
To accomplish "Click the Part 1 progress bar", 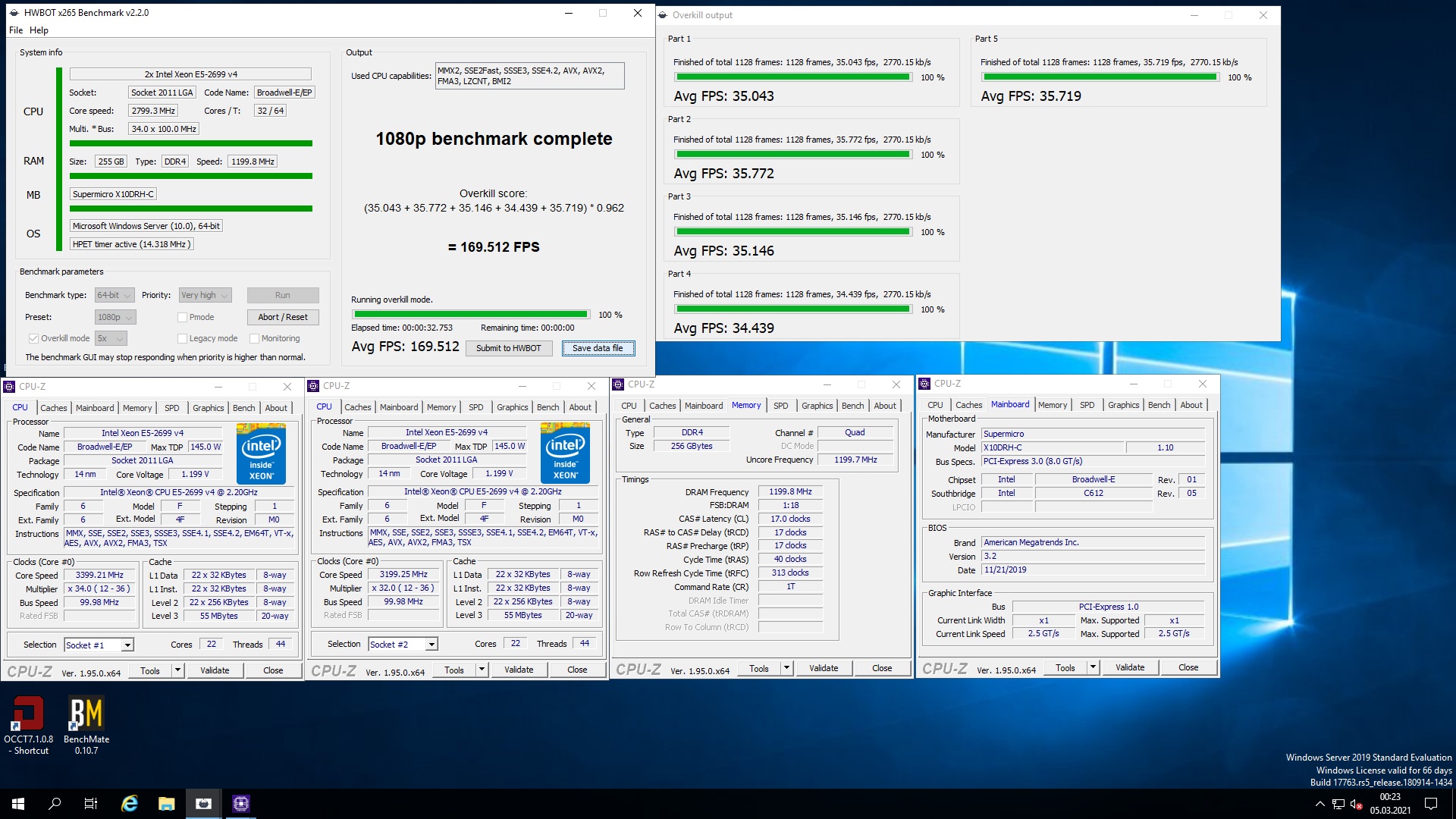I will click(792, 77).
